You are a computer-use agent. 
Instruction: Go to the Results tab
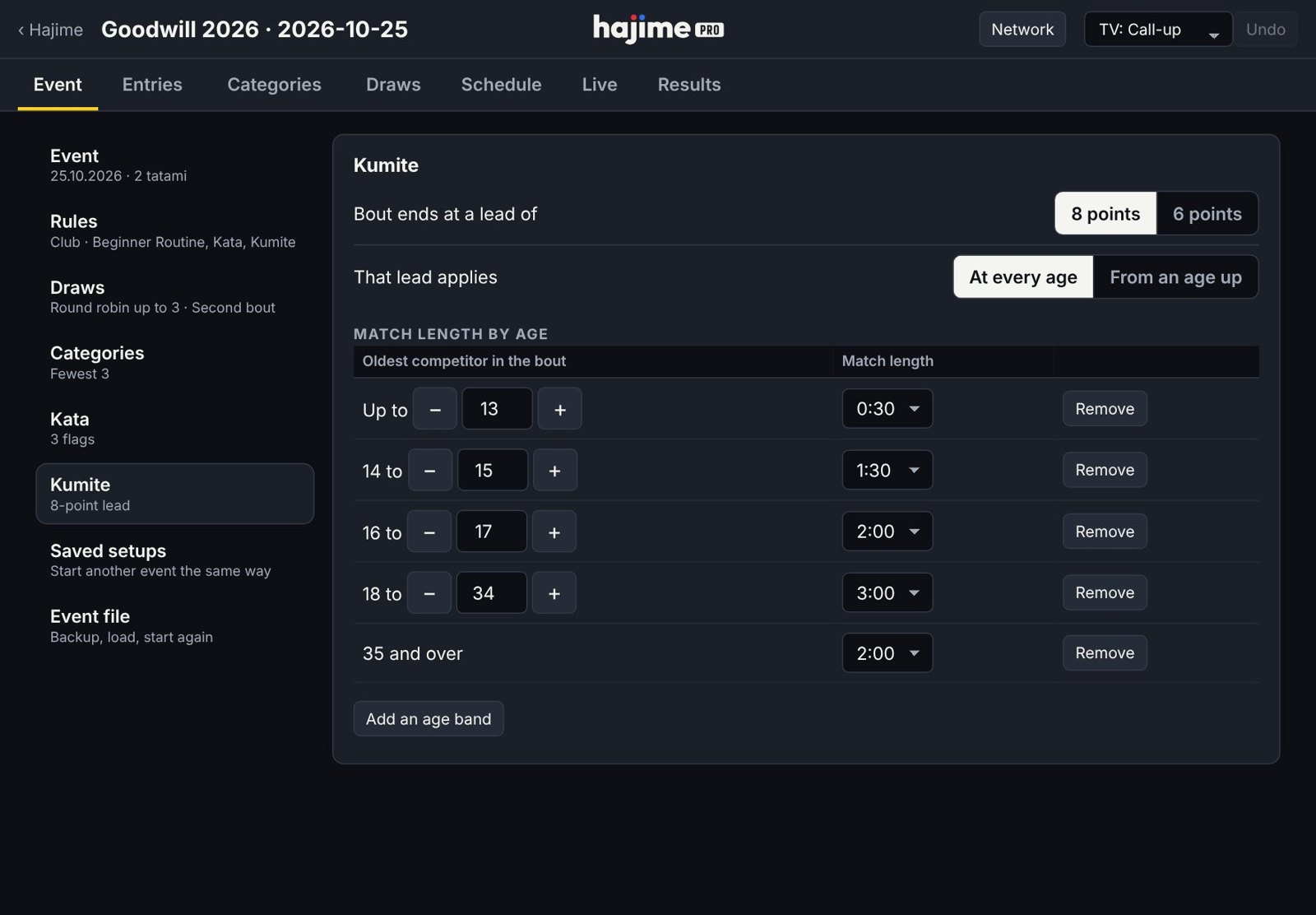689,85
